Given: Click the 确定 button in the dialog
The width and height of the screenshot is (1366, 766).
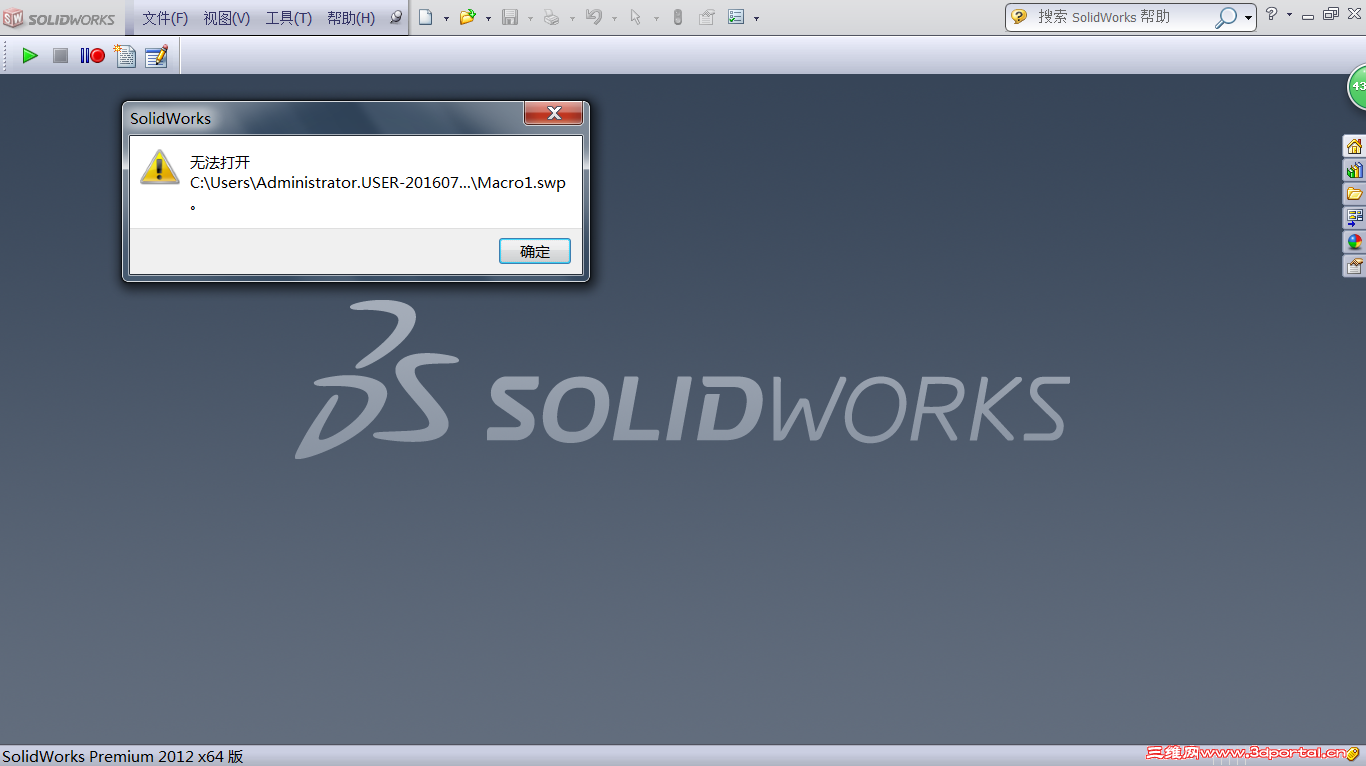Looking at the screenshot, I should pos(535,250).
